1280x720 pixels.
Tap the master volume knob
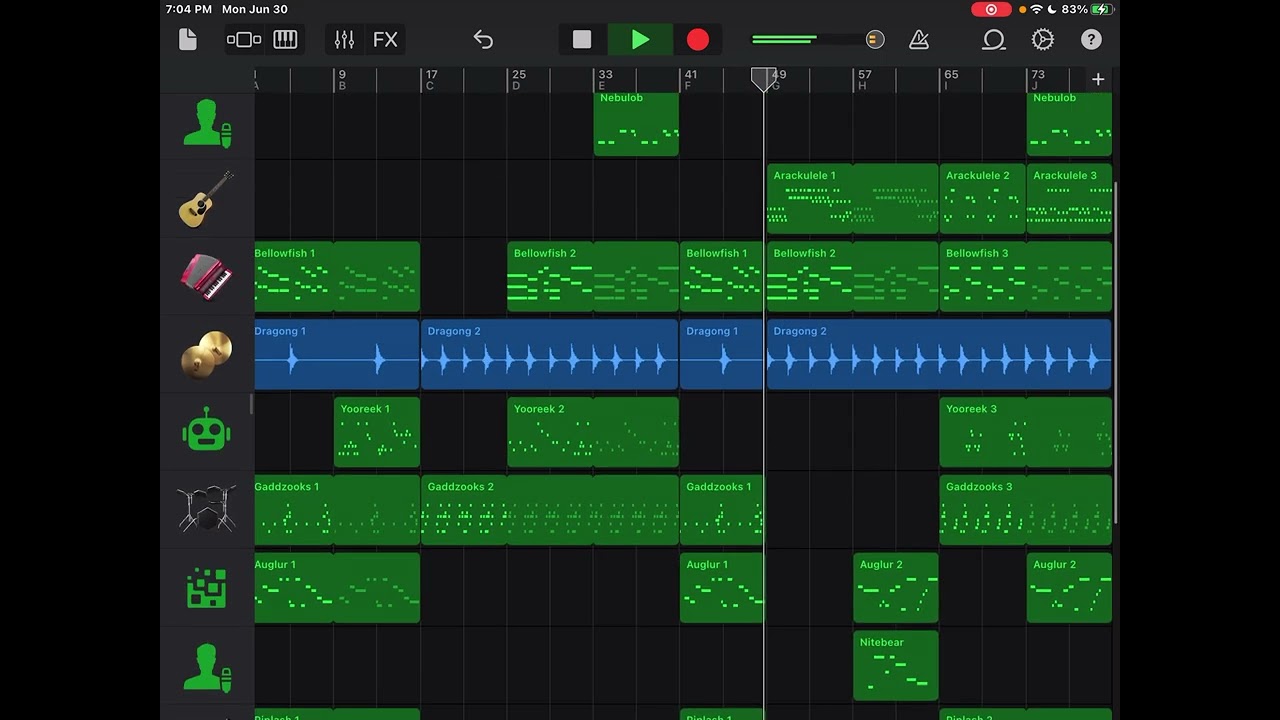click(x=875, y=40)
